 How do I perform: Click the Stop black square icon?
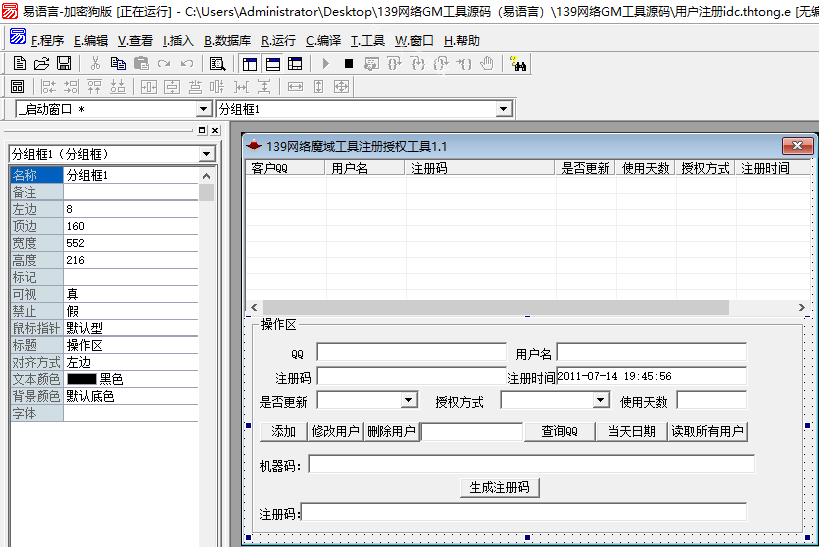click(349, 64)
